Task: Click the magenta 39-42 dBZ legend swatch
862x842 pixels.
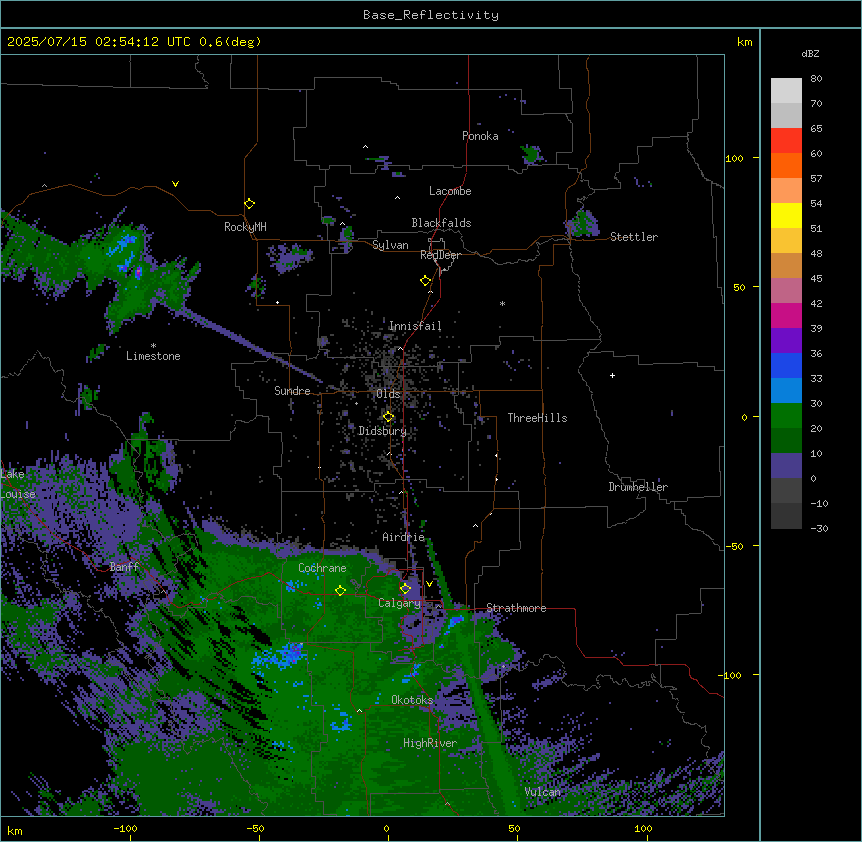Action: [786, 315]
